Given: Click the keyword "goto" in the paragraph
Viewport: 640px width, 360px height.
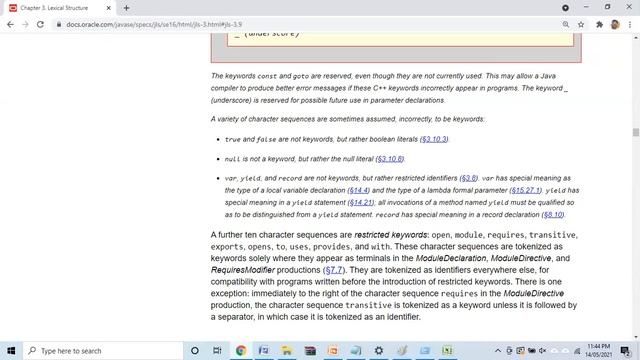Looking at the screenshot, I should coord(301,76).
